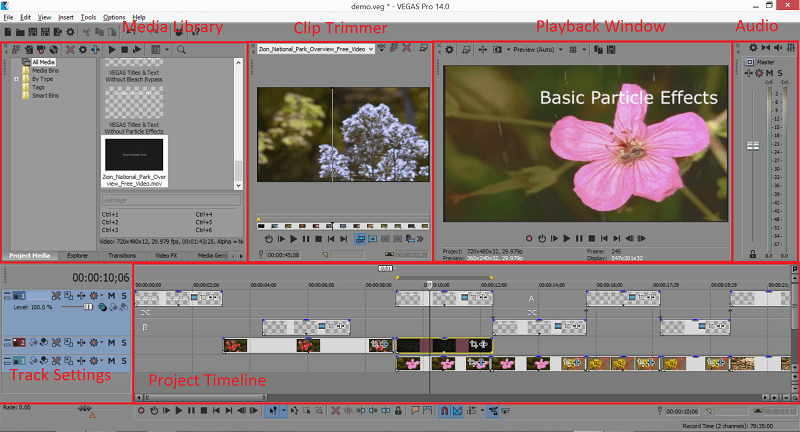Expand the By Type node in the media tree
The height and width of the screenshot is (432, 800).
click(x=16, y=79)
